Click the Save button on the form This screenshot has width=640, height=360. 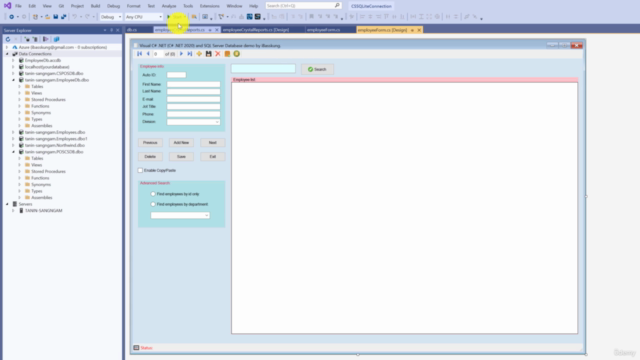click(x=181, y=157)
